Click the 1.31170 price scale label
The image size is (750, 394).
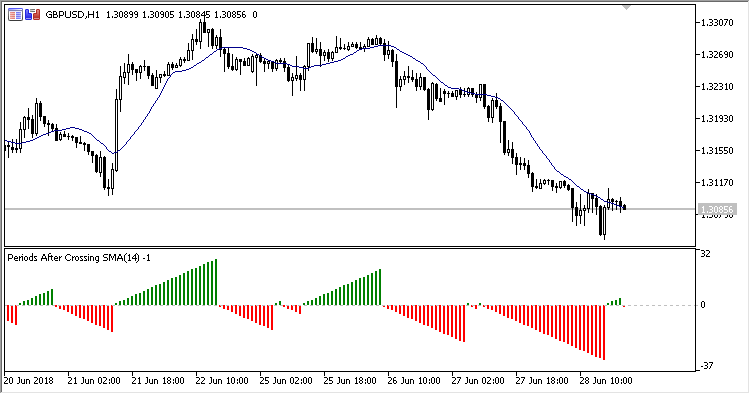point(717,183)
